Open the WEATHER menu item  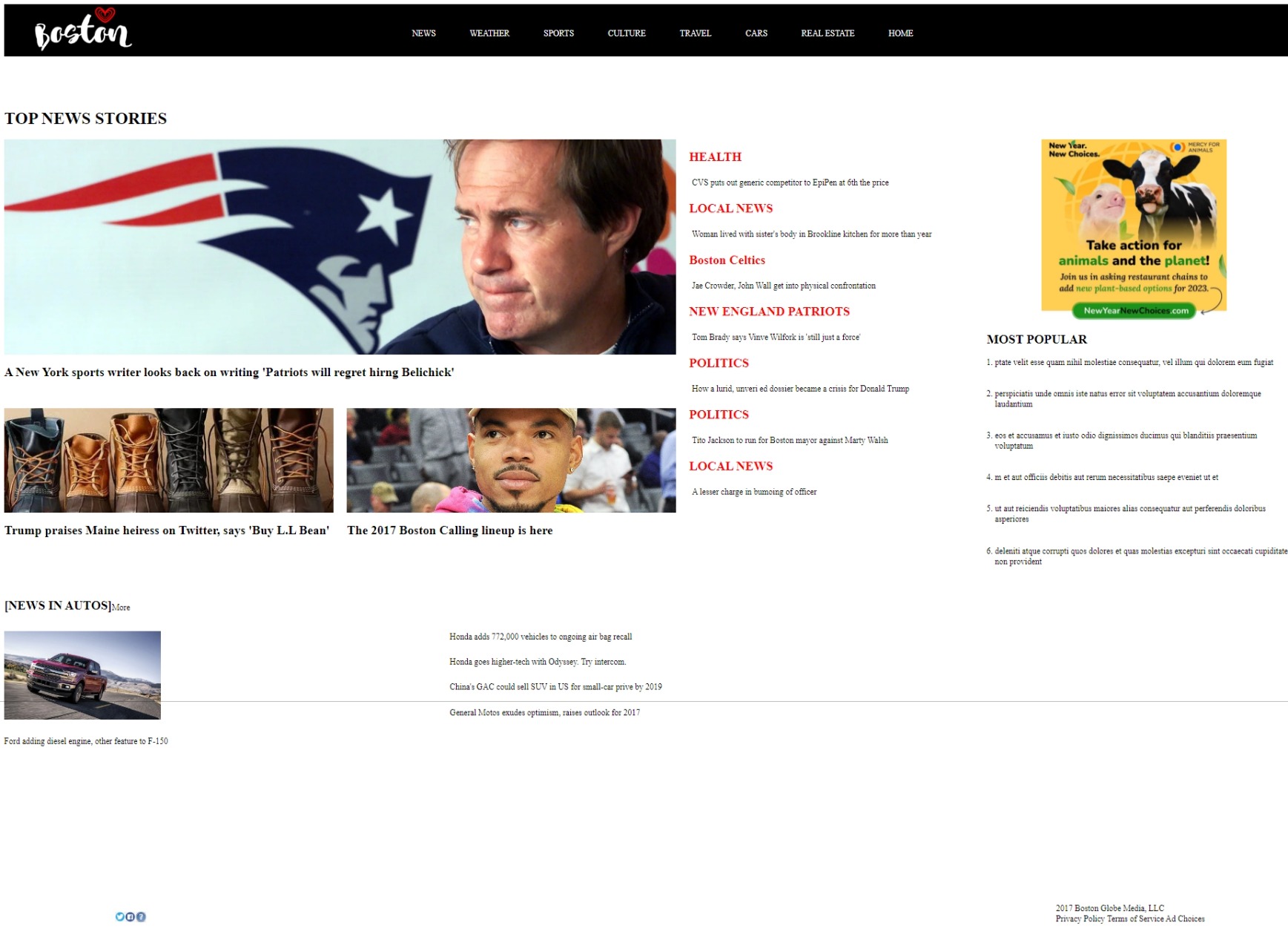click(x=489, y=33)
